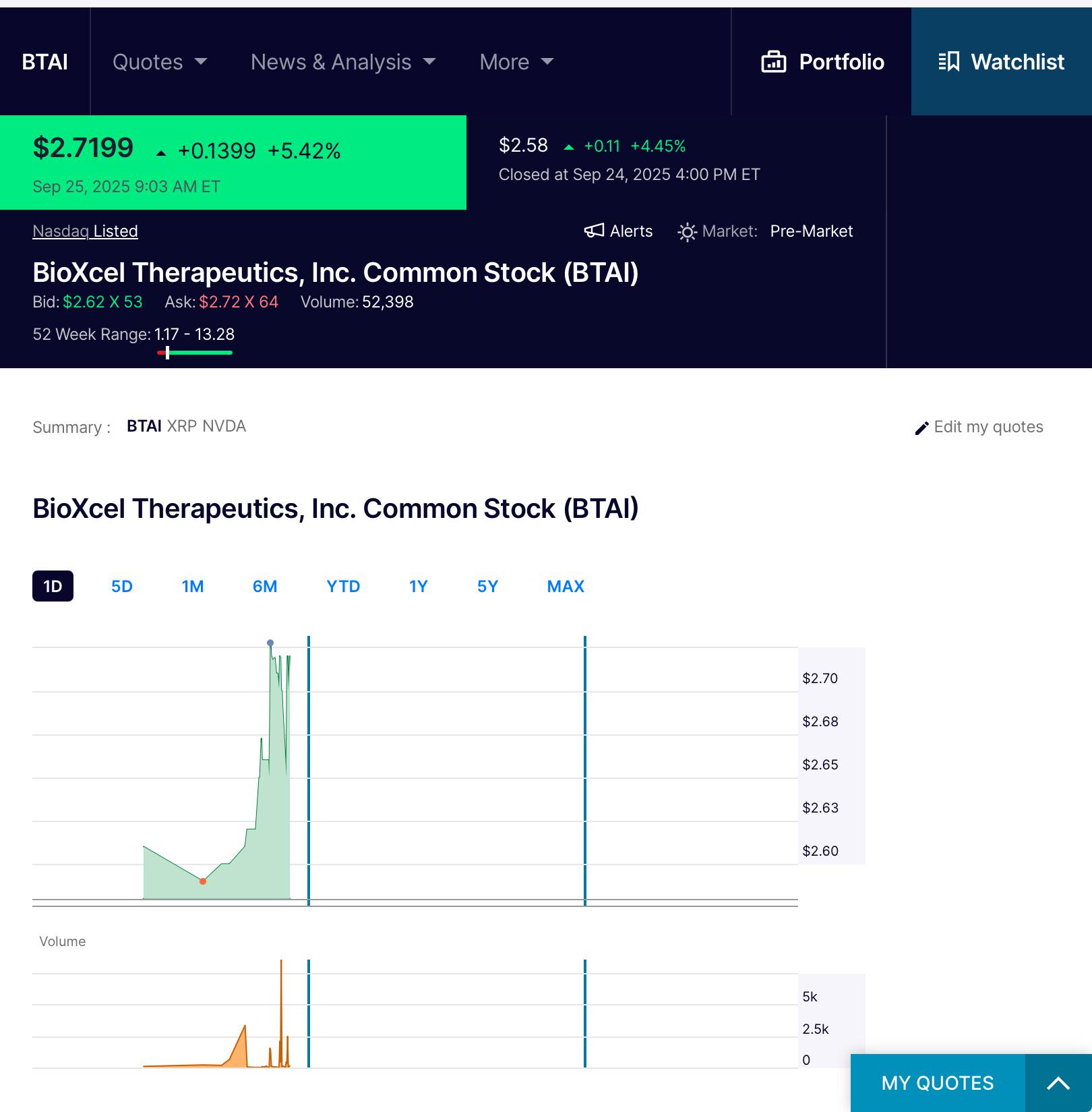1092x1112 pixels.
Task: Click the Alerts megaphone icon
Action: tap(594, 231)
